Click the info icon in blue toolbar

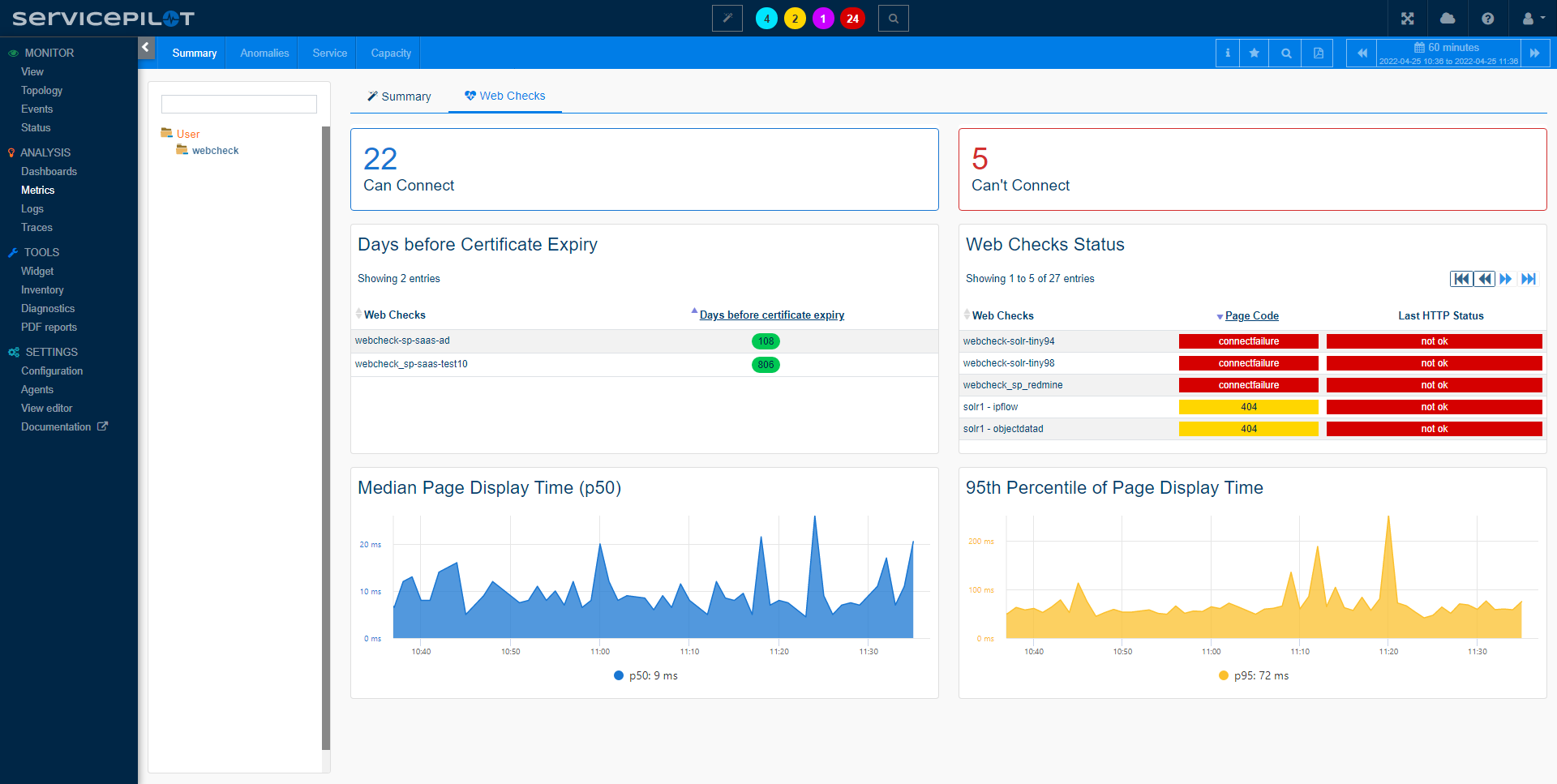(1228, 54)
